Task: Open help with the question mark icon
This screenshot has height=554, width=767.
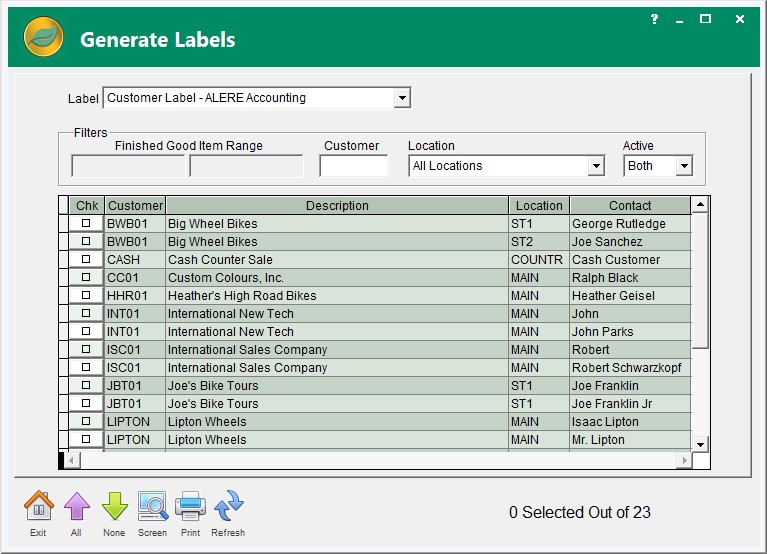Action: (654, 19)
